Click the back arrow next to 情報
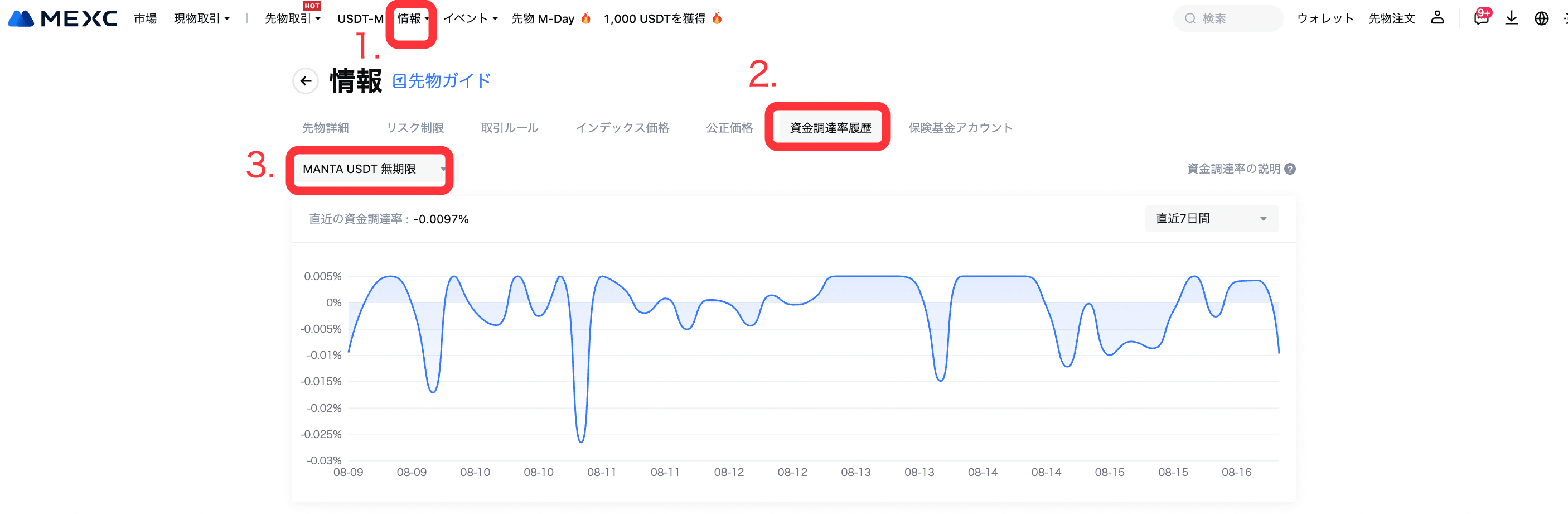Viewport: 1568px width, 514px height. 306,81
